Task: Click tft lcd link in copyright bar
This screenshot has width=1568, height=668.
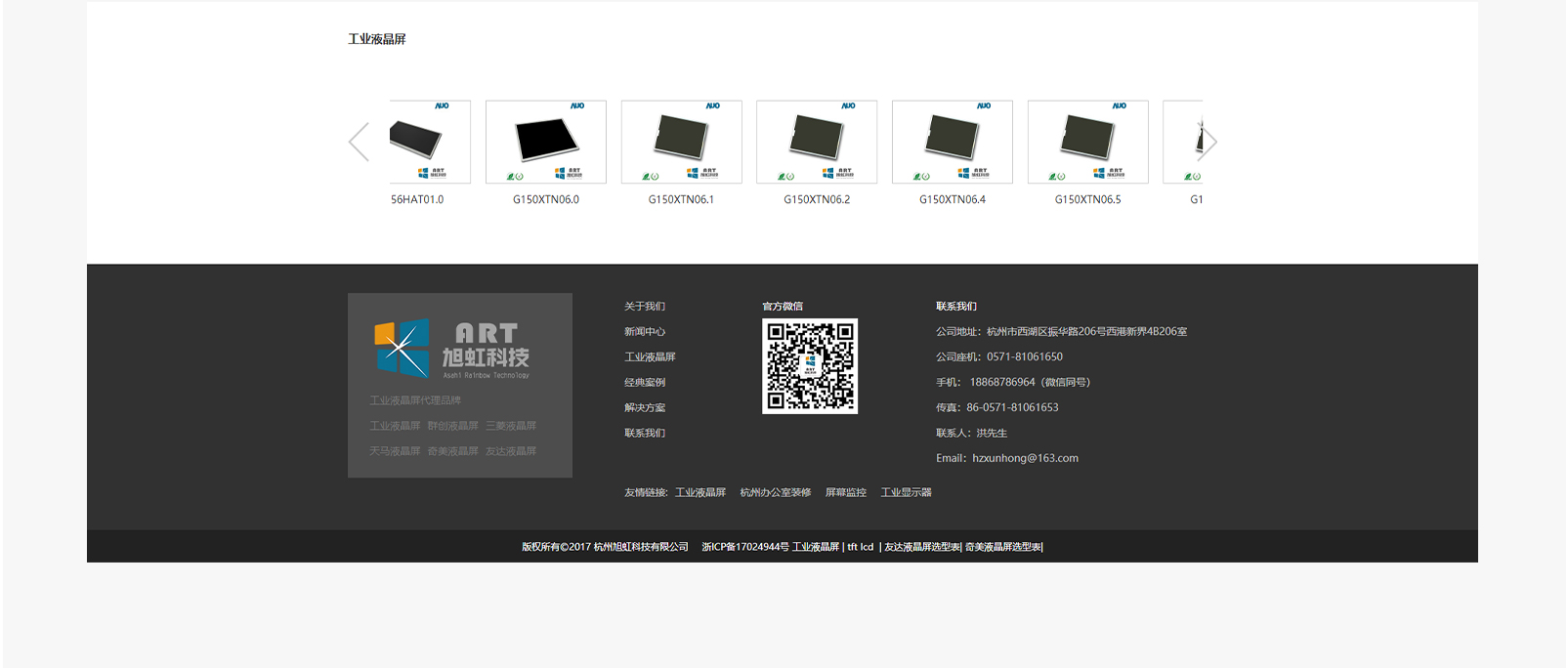Action: [x=861, y=547]
